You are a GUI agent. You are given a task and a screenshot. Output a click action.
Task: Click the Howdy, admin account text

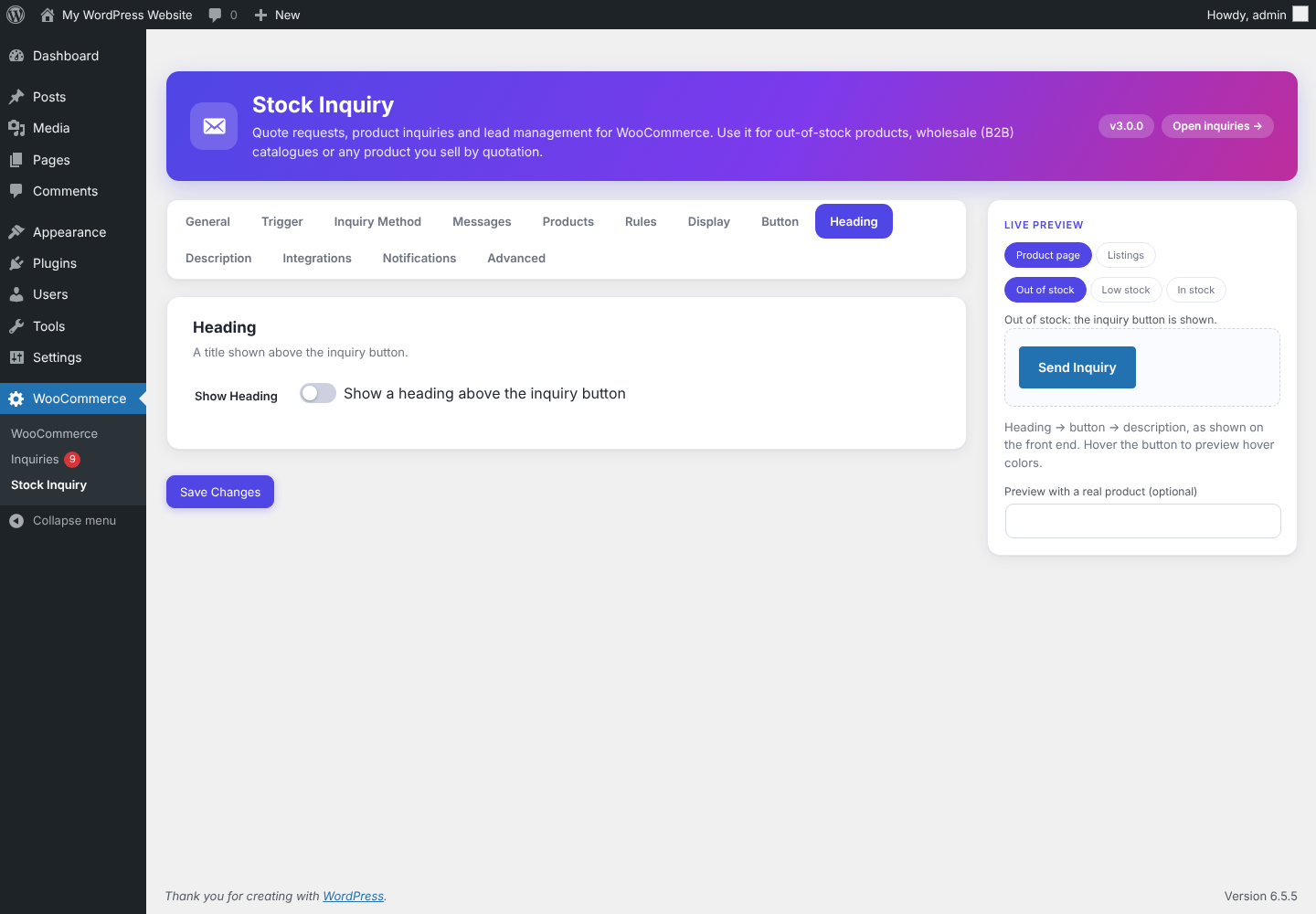[1247, 15]
